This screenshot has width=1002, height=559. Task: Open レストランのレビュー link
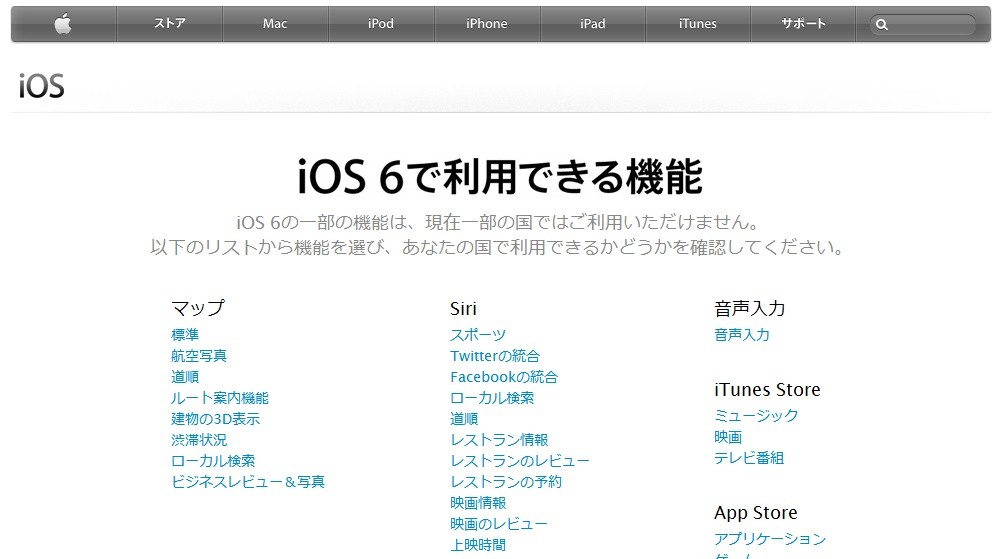[x=520, y=461]
